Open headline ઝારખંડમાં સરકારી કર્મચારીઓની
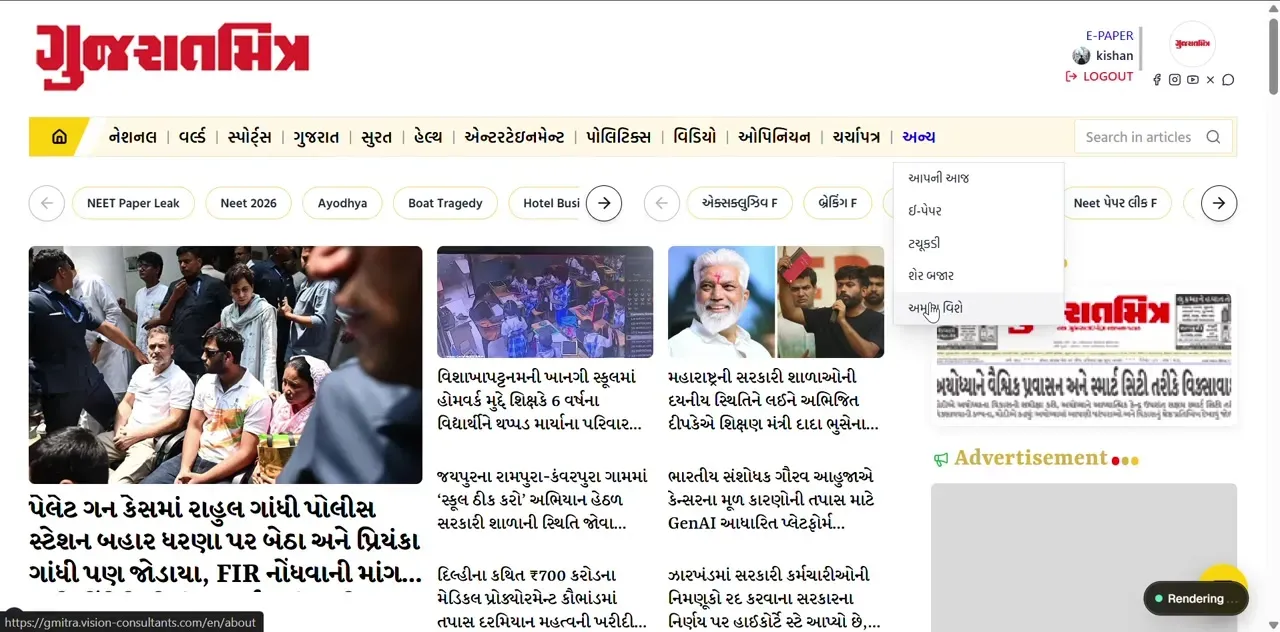The image size is (1280, 632). (x=774, y=598)
